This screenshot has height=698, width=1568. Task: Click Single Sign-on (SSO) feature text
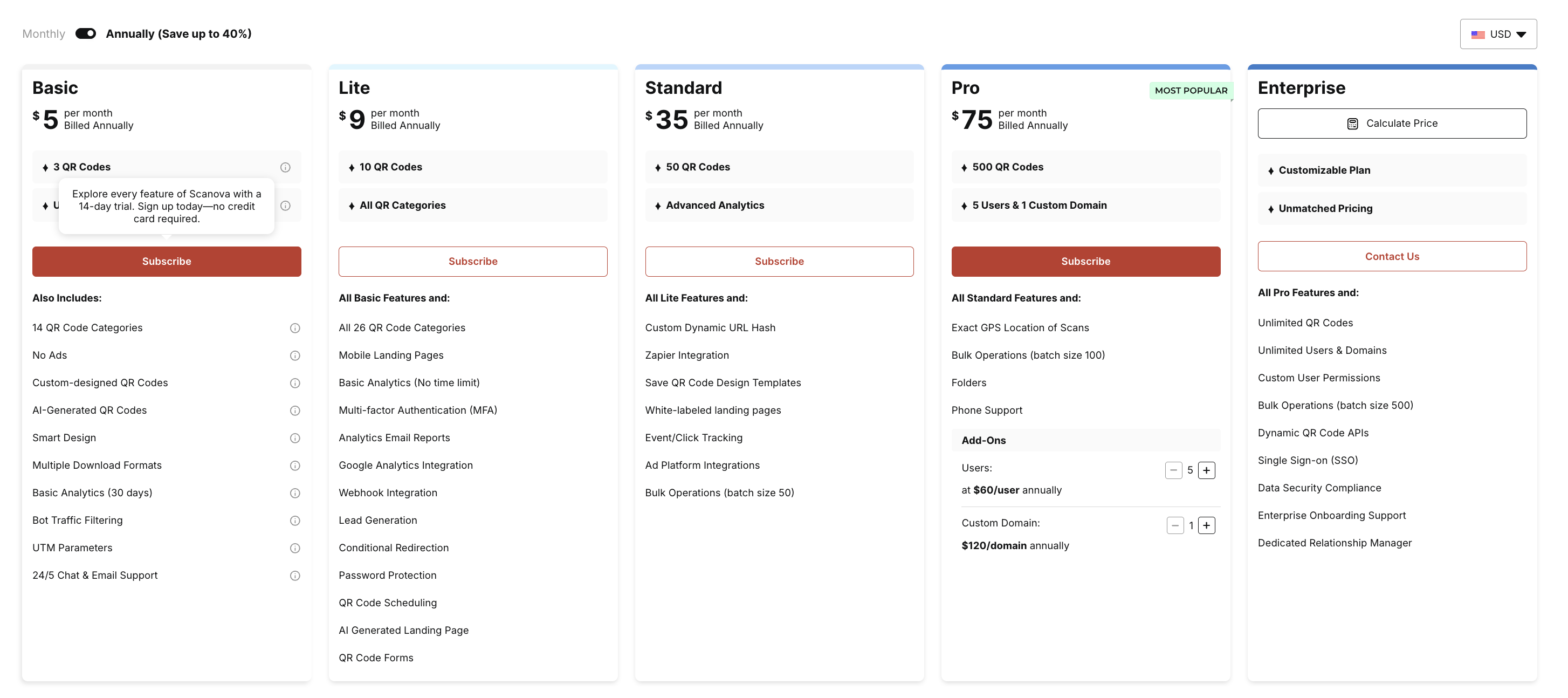1308,461
